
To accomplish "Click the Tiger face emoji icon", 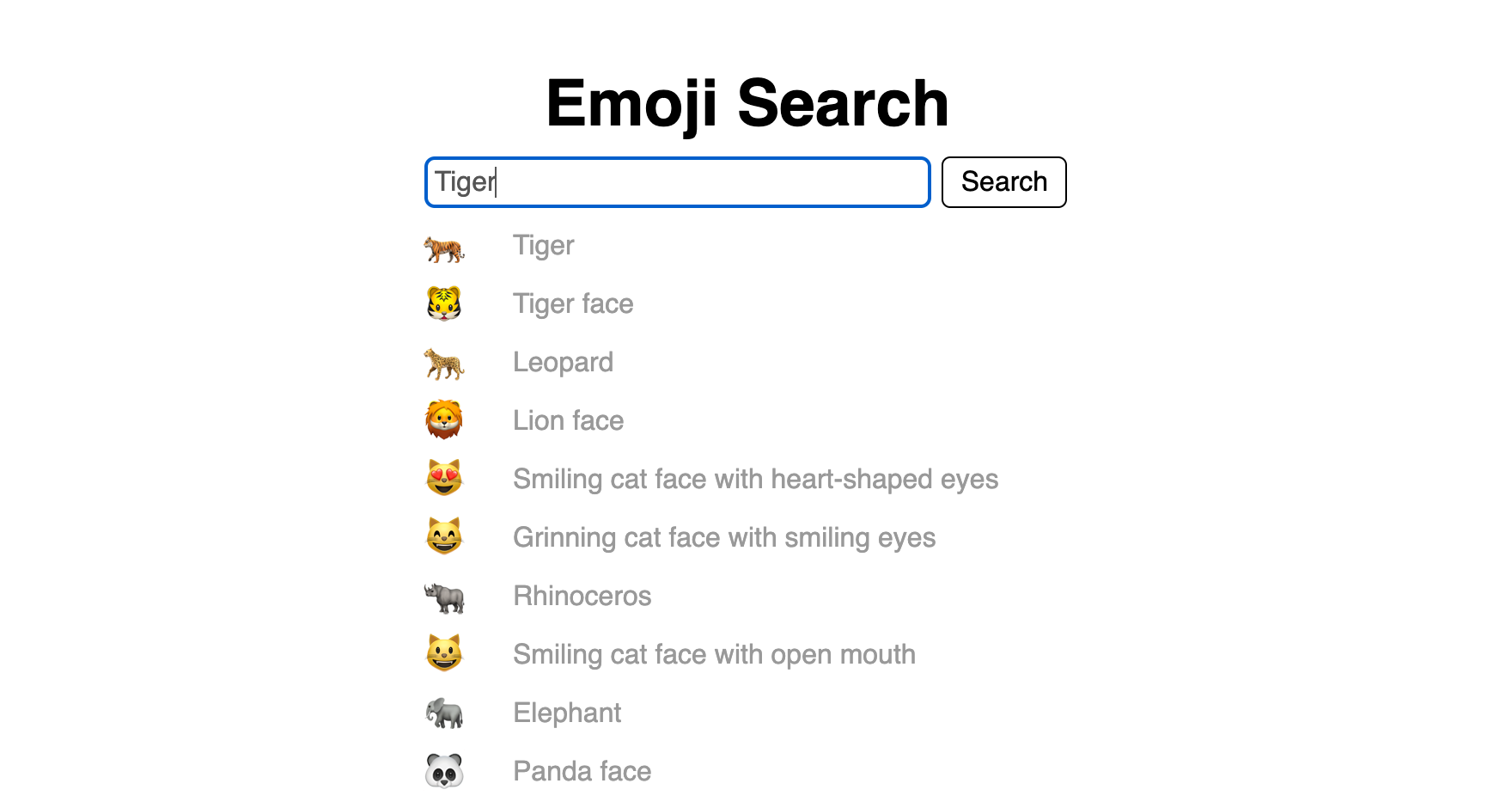I will 445,303.
